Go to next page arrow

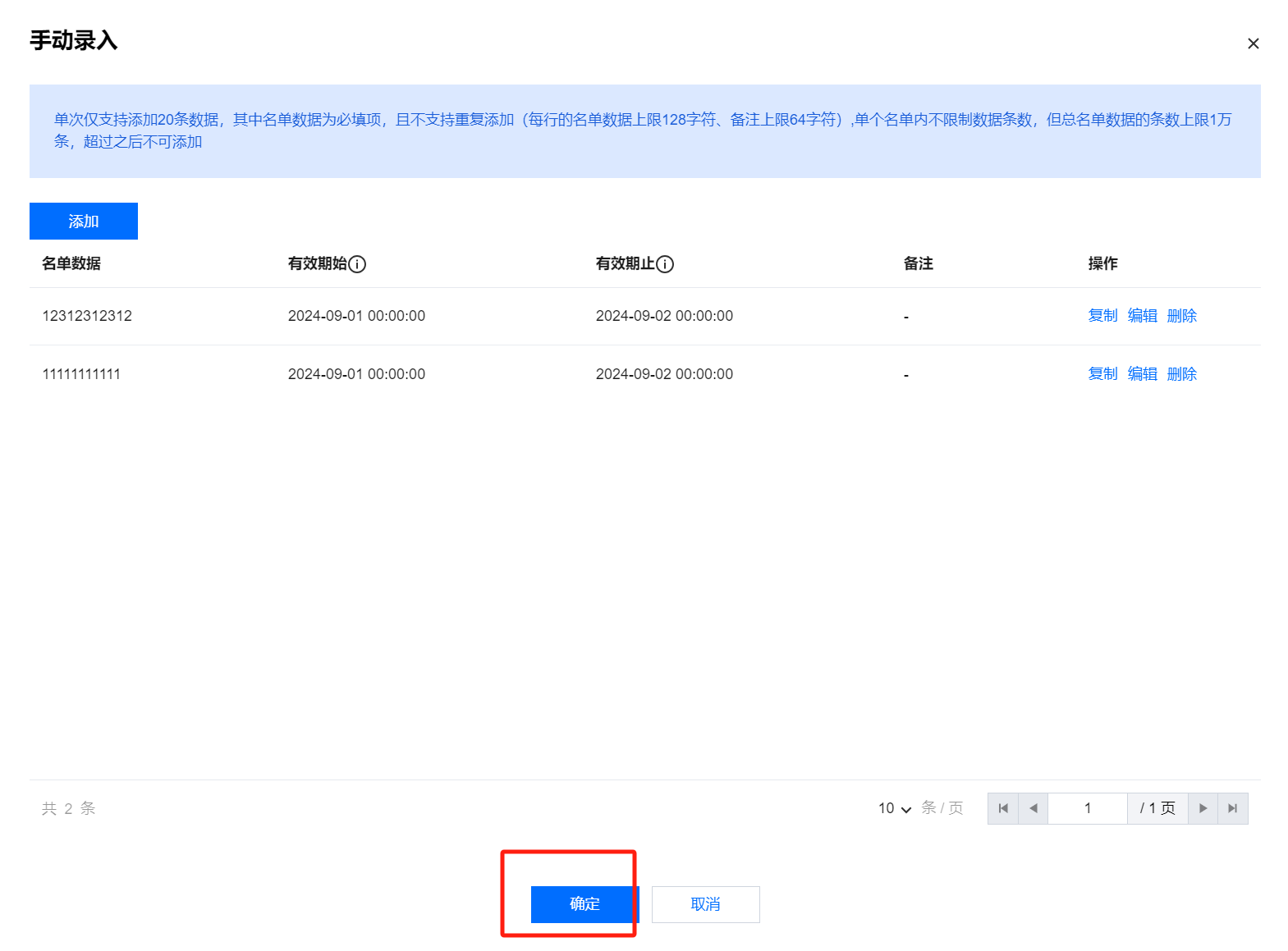coord(1203,808)
